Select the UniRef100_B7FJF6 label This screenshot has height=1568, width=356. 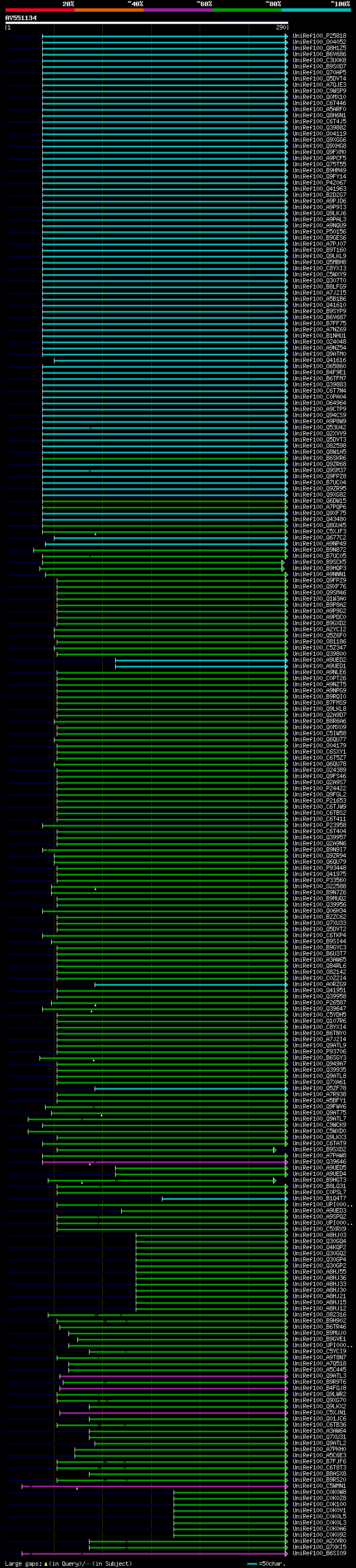click(x=319, y=1461)
